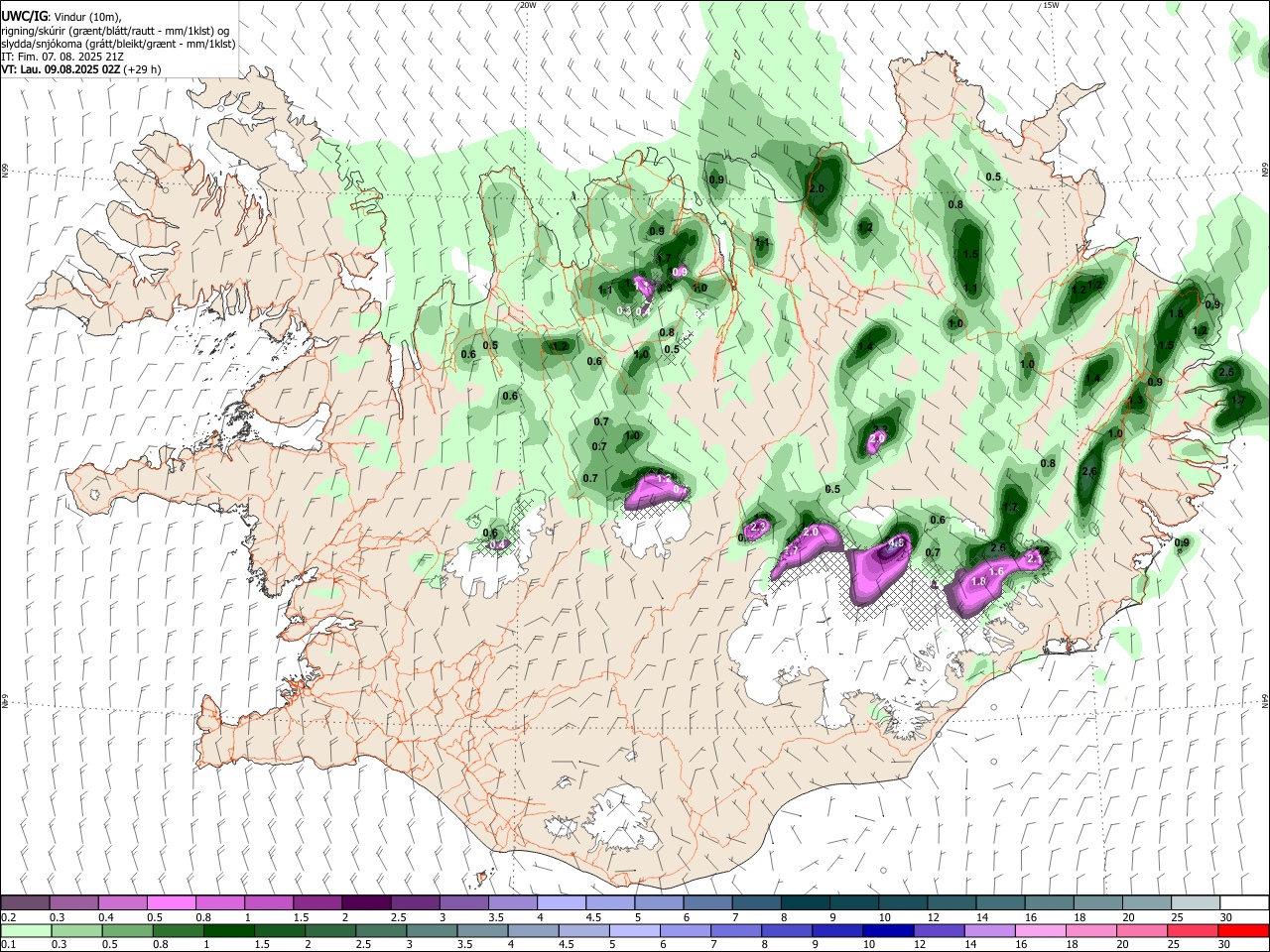The width and height of the screenshot is (1270, 952).
Task: Click the light gray swatch between 25 and 30
Action: [1195, 902]
